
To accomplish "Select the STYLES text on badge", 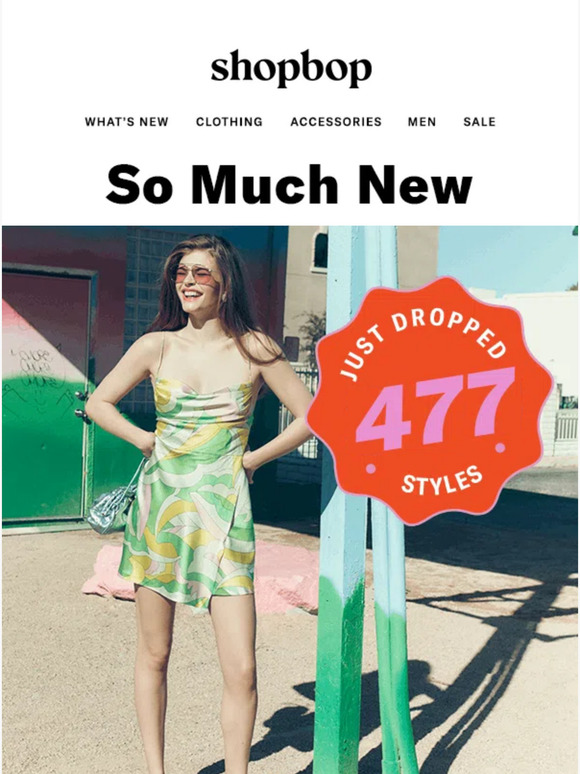I will [441, 480].
